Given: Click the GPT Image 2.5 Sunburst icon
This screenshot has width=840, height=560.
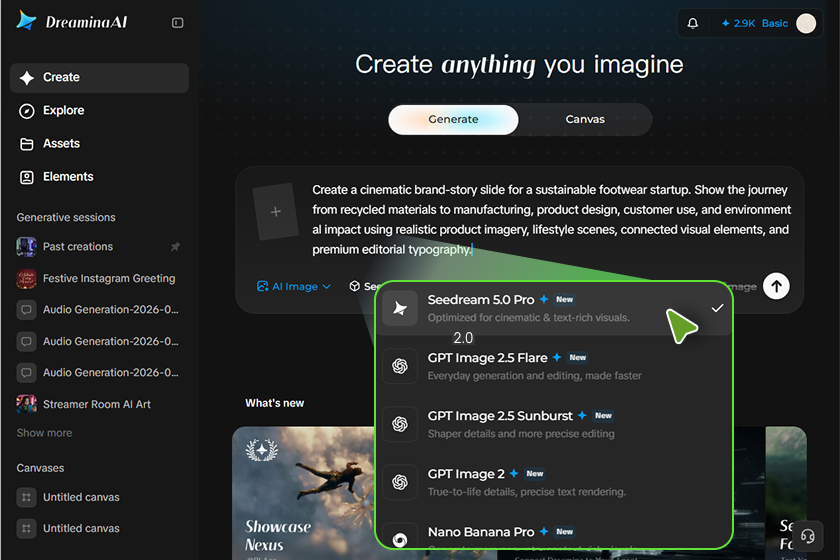Looking at the screenshot, I should [x=400, y=424].
